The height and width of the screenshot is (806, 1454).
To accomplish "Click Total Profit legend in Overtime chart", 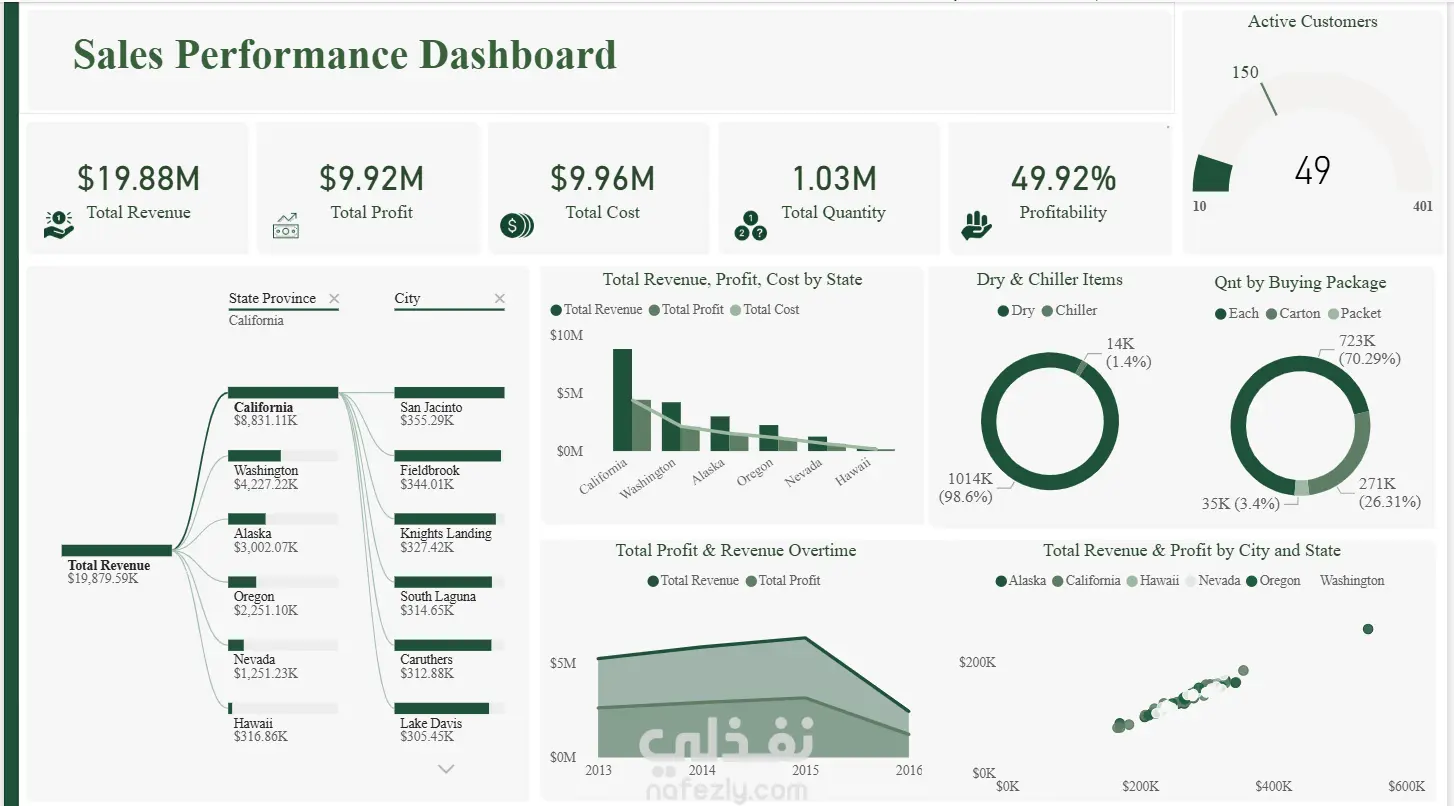I will point(783,581).
